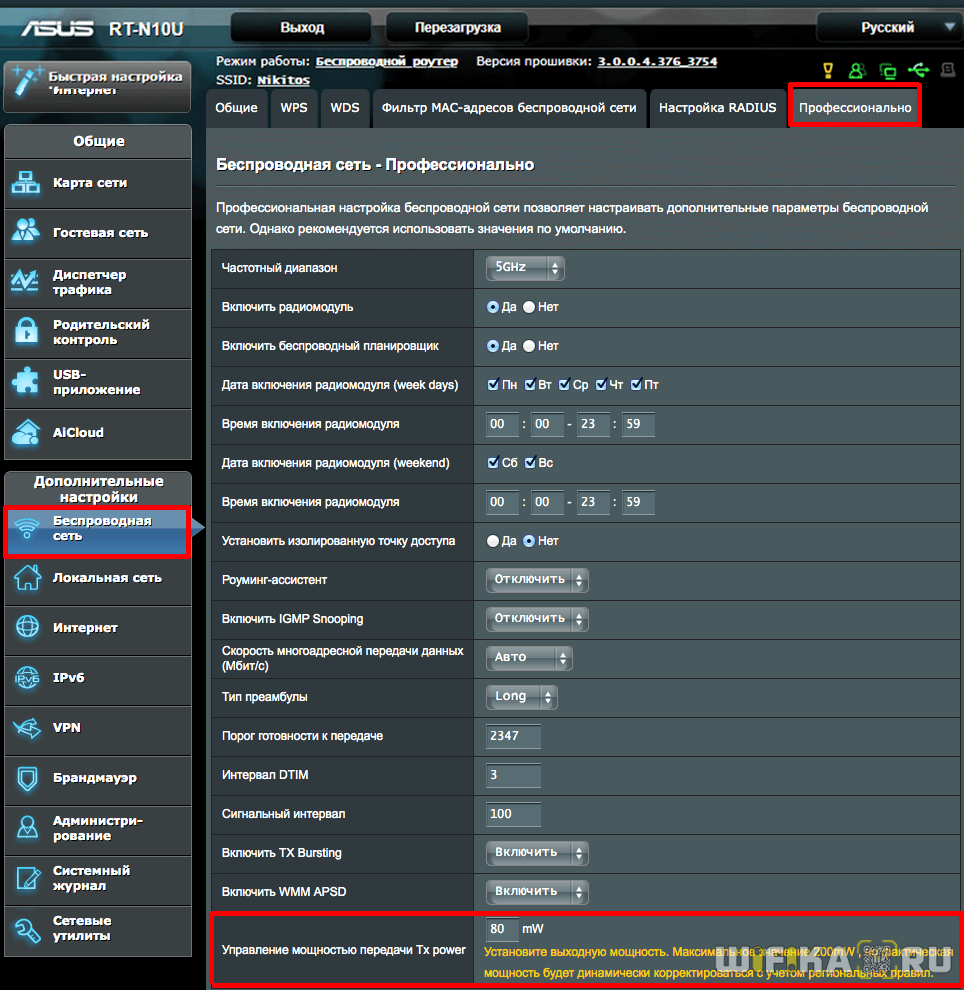Uncheck the Пн weekday checkbox

pyautogui.click(x=493, y=385)
